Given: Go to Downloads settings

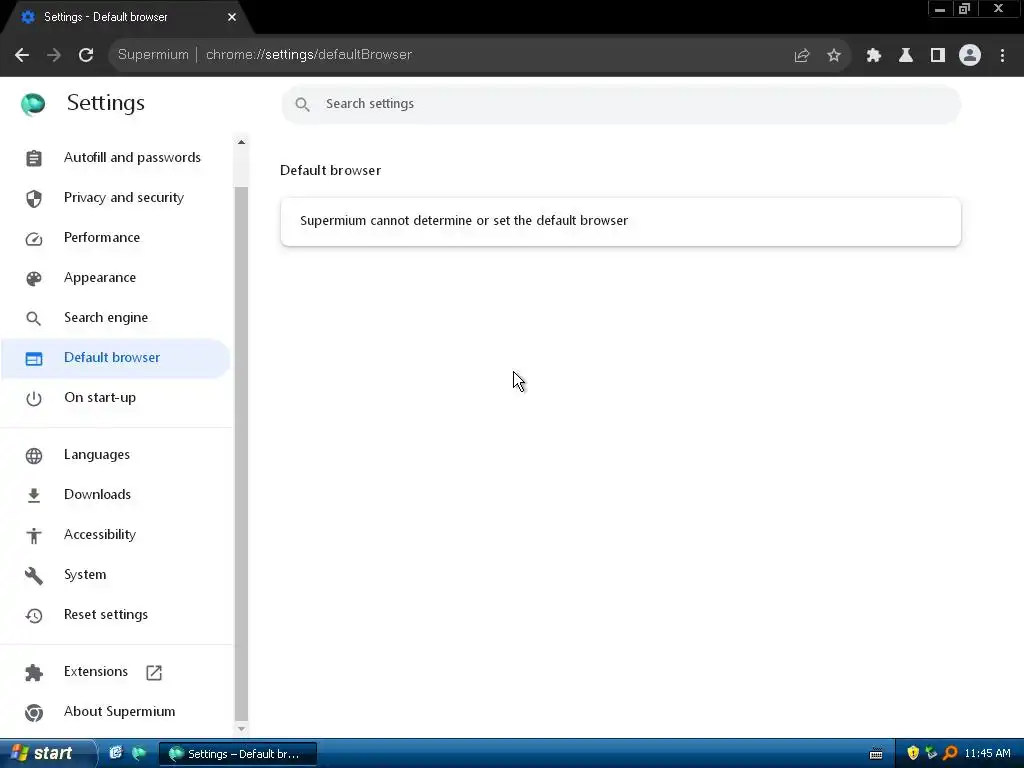Looking at the screenshot, I should (x=116, y=494).
